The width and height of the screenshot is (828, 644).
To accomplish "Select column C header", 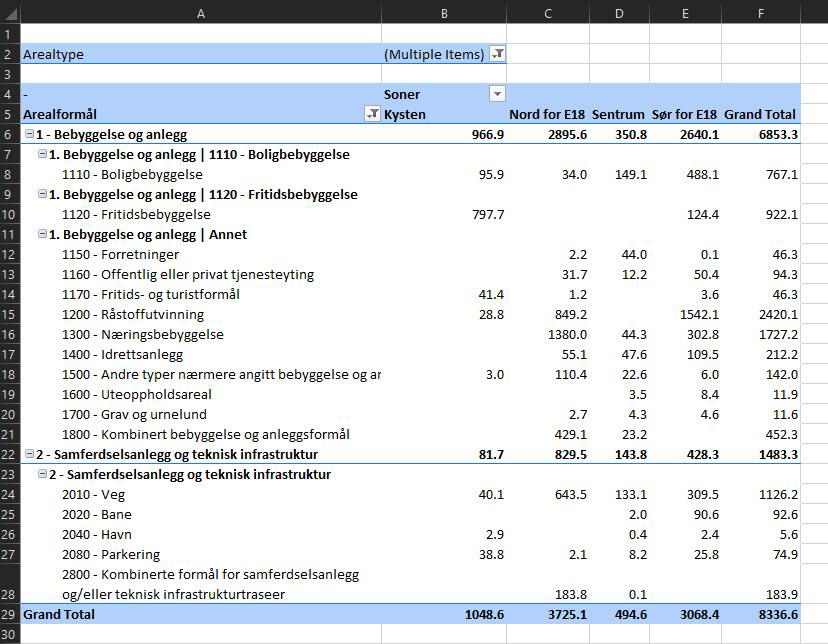I will coord(548,13).
